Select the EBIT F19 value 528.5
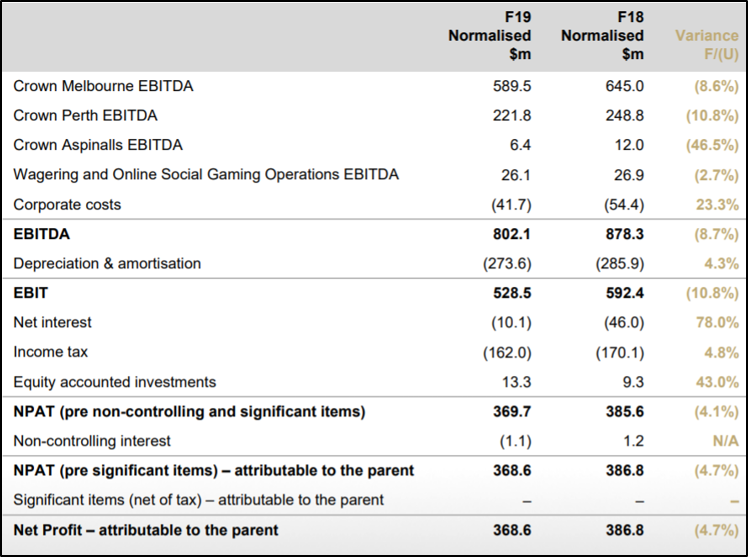This screenshot has width=748, height=557. (x=512, y=293)
